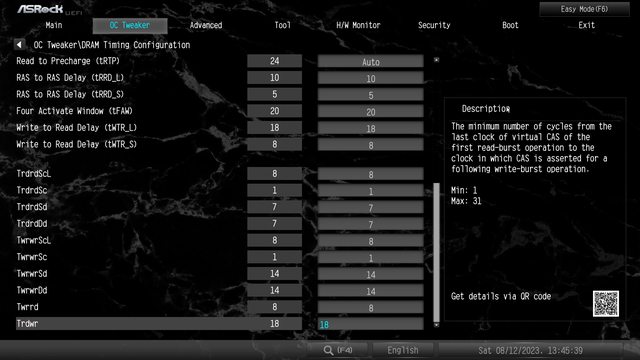Click the search magnifier icon (F4)

point(328,350)
